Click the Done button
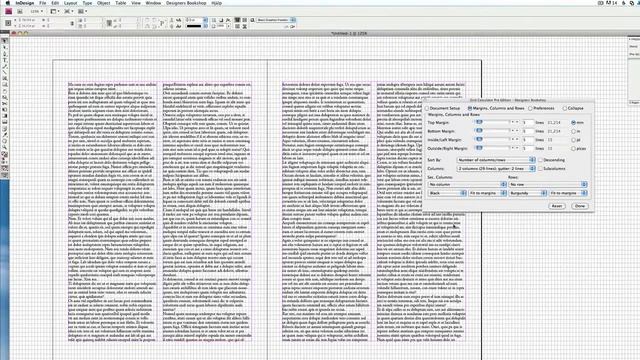Image resolution: width=640 pixels, height=360 pixels. (x=580, y=206)
